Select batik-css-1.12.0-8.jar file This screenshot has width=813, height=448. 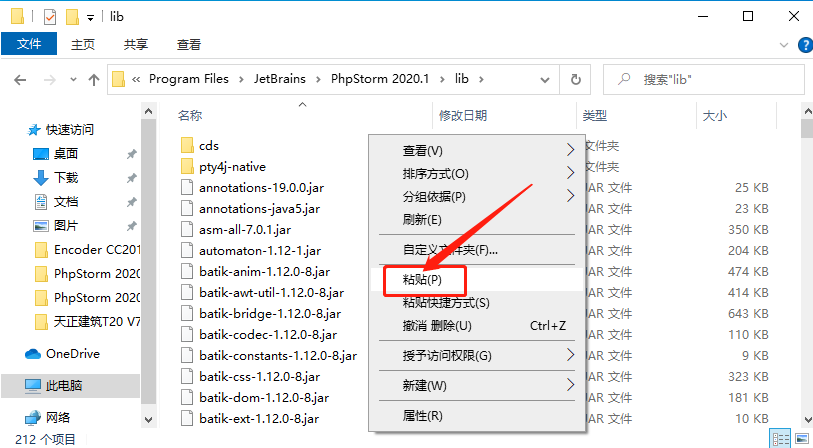tap(259, 377)
